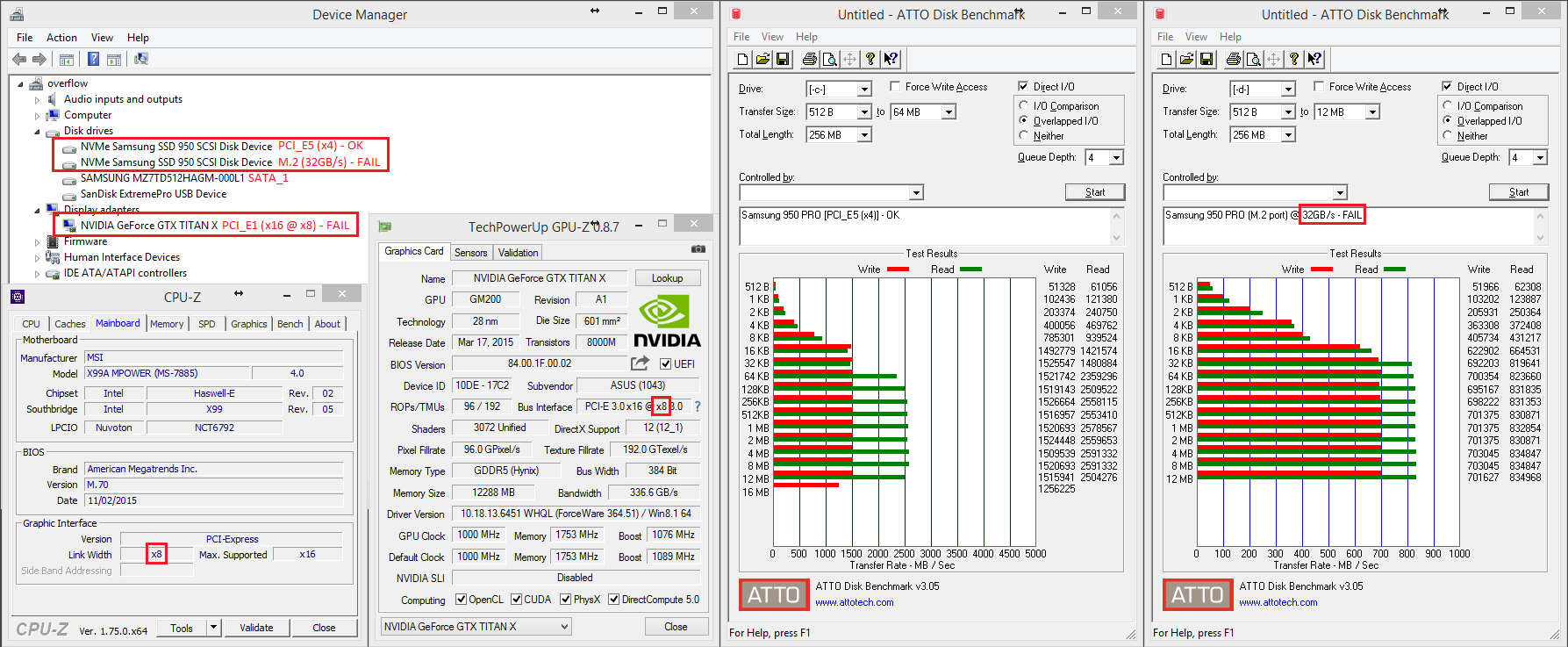The height and width of the screenshot is (647, 1568).
Task: Toggle UEFI checkbox in GPU-Z
Action: point(665,363)
